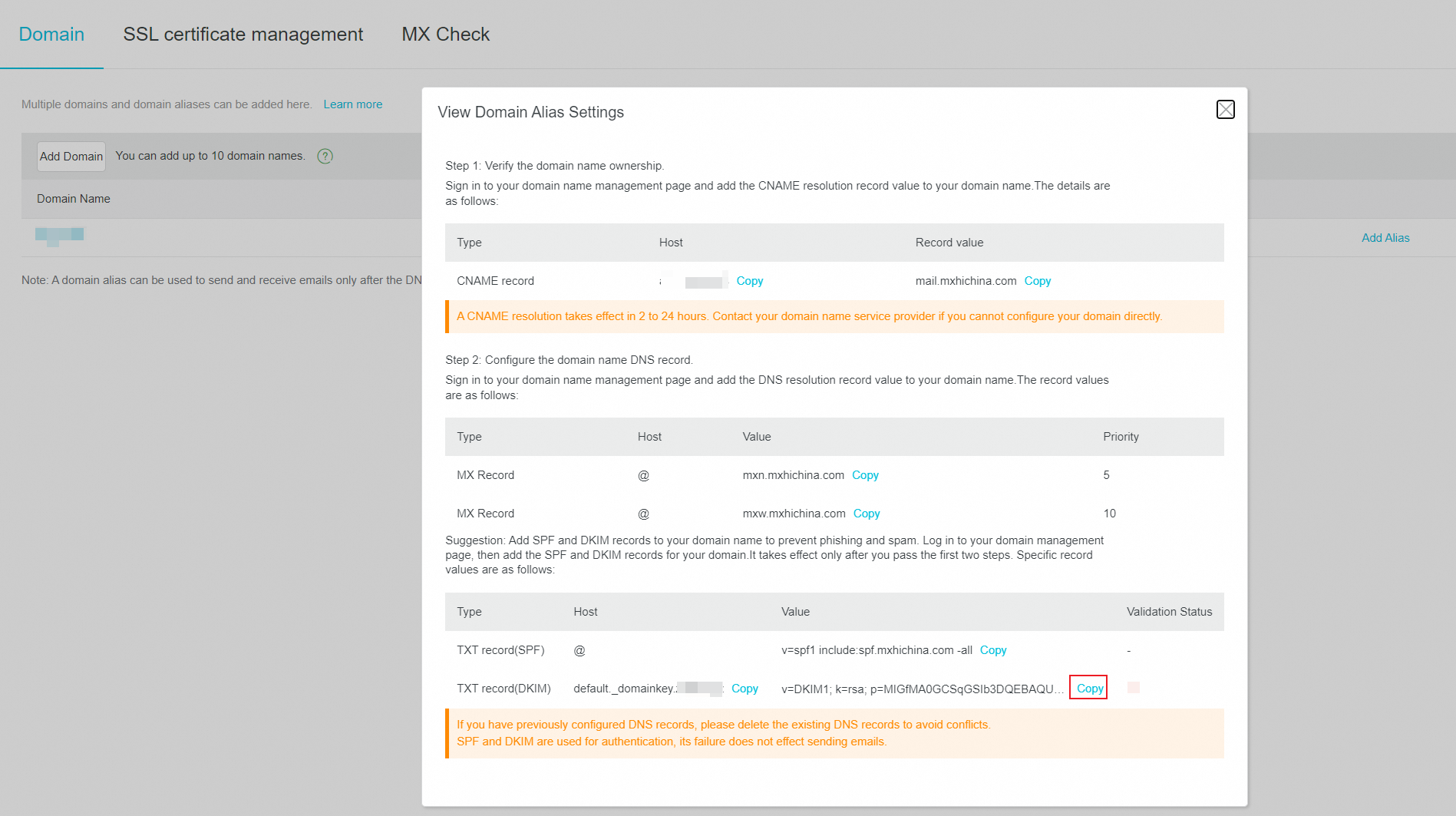Screen dimensions: 1456x816
Task: Copy the SPF TXT record value
Action: (x=992, y=650)
